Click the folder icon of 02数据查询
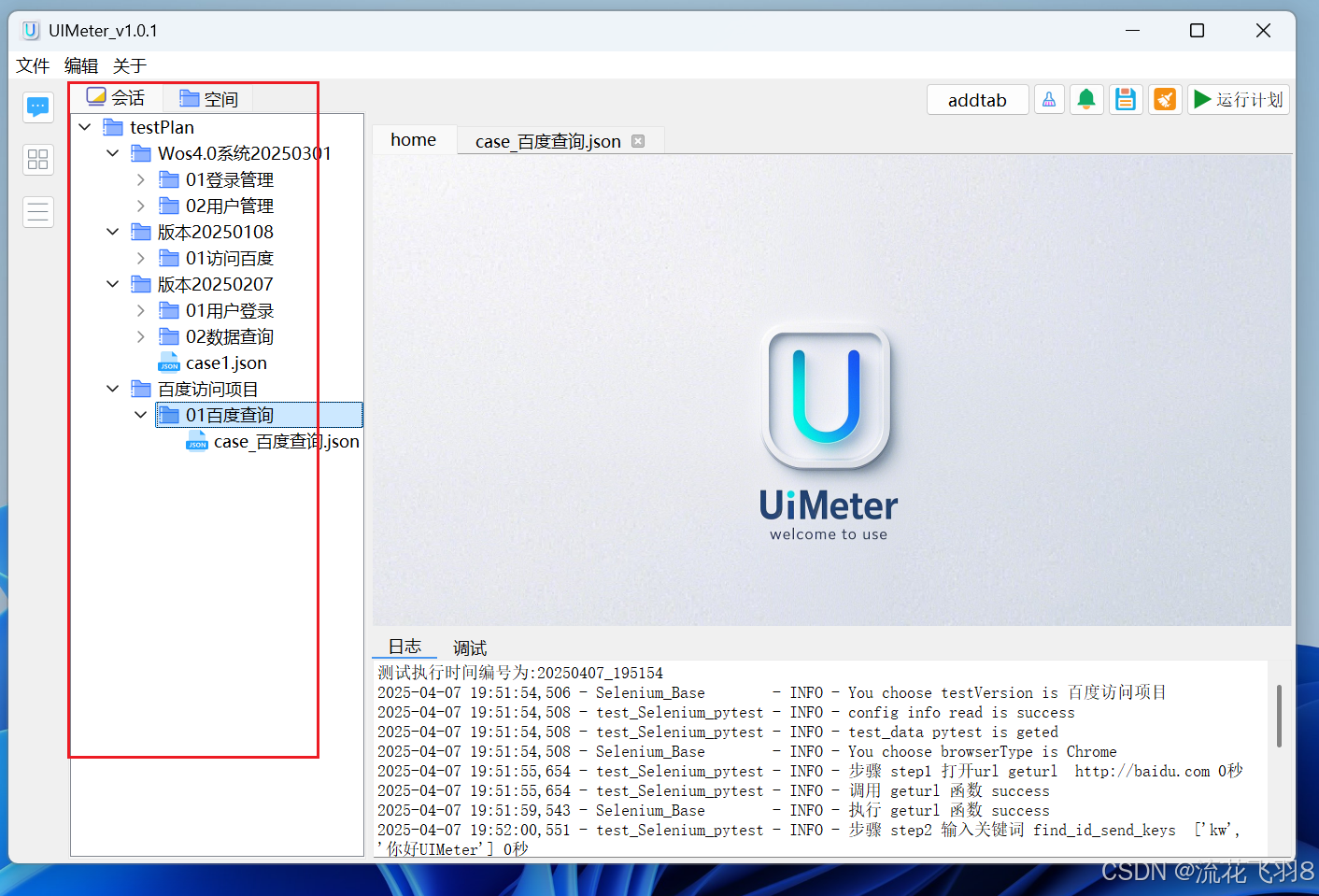1319x896 pixels. pos(169,336)
